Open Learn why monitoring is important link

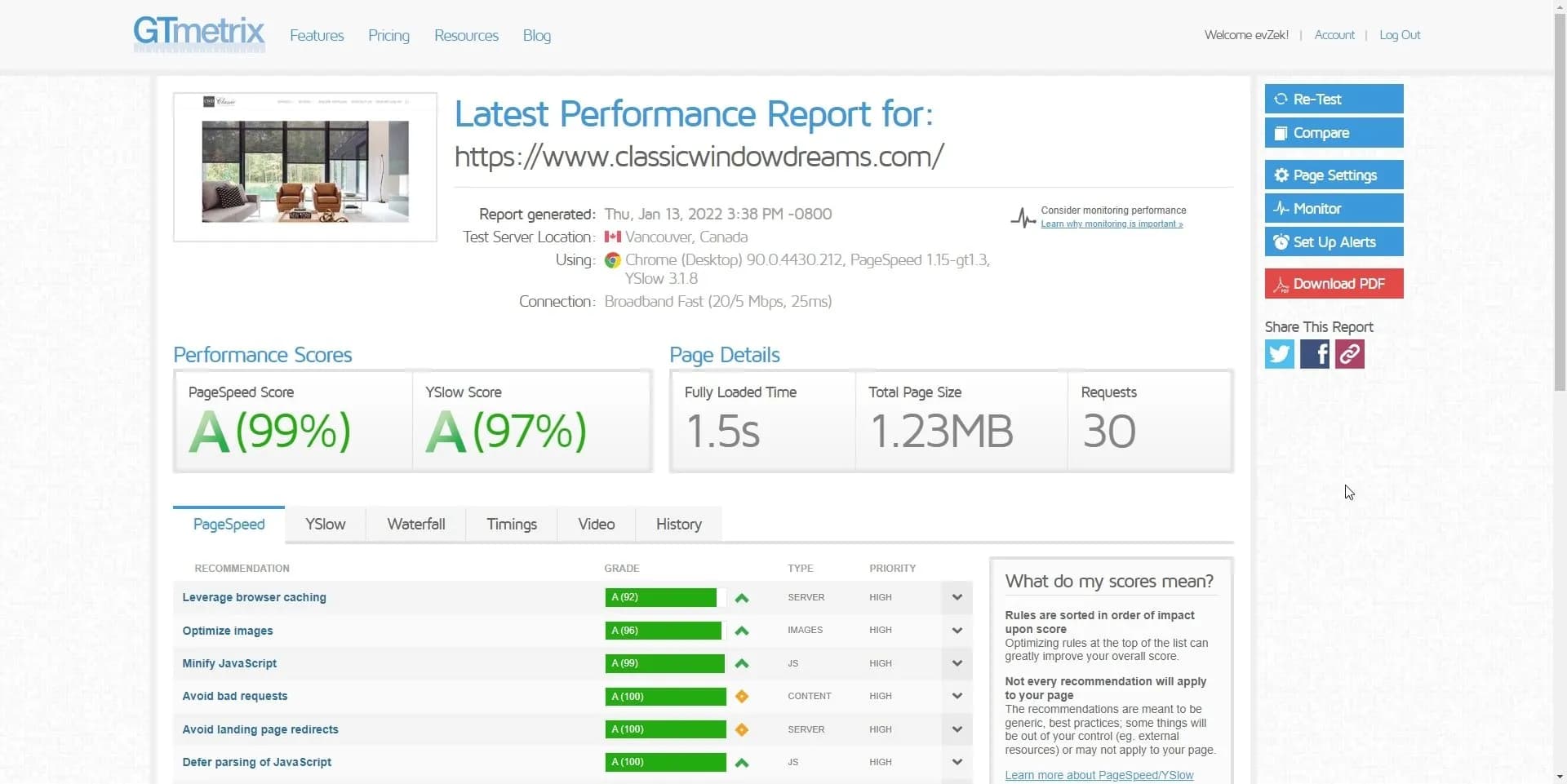[1111, 224]
